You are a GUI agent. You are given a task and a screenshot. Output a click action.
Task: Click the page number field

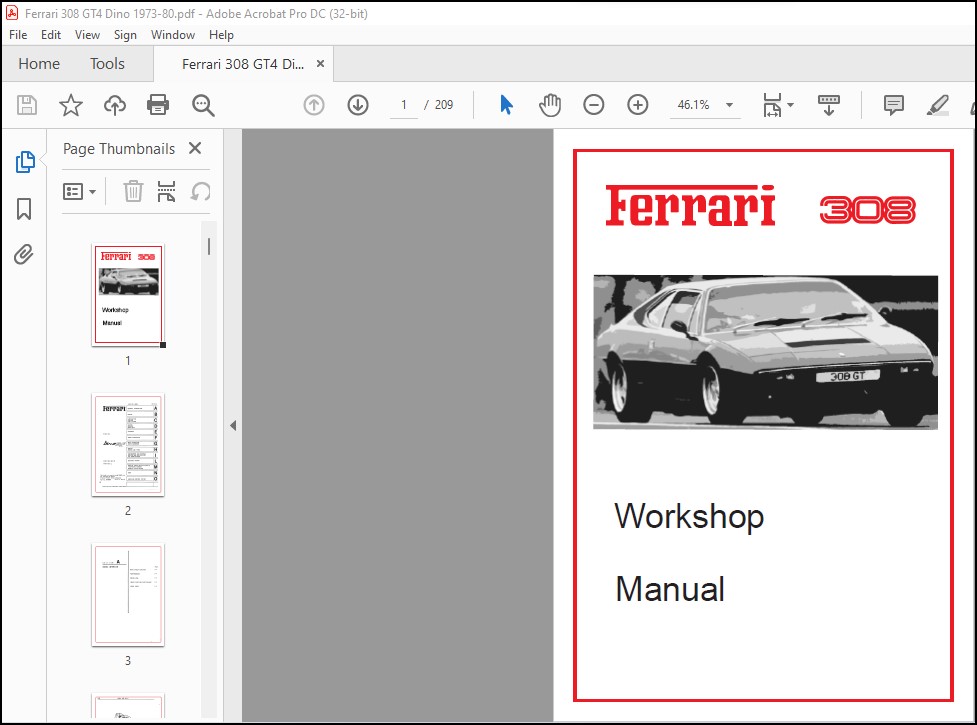tap(404, 105)
